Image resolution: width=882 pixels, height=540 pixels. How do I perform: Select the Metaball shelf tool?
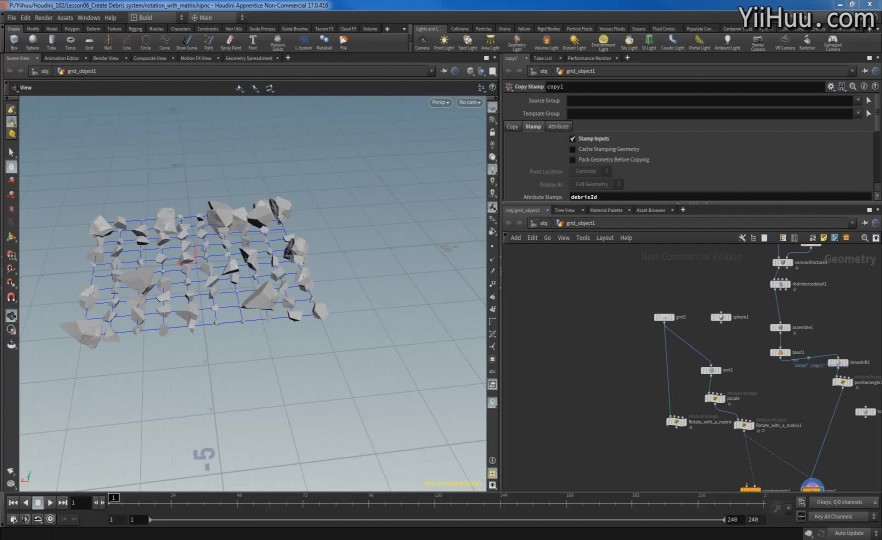coord(324,42)
